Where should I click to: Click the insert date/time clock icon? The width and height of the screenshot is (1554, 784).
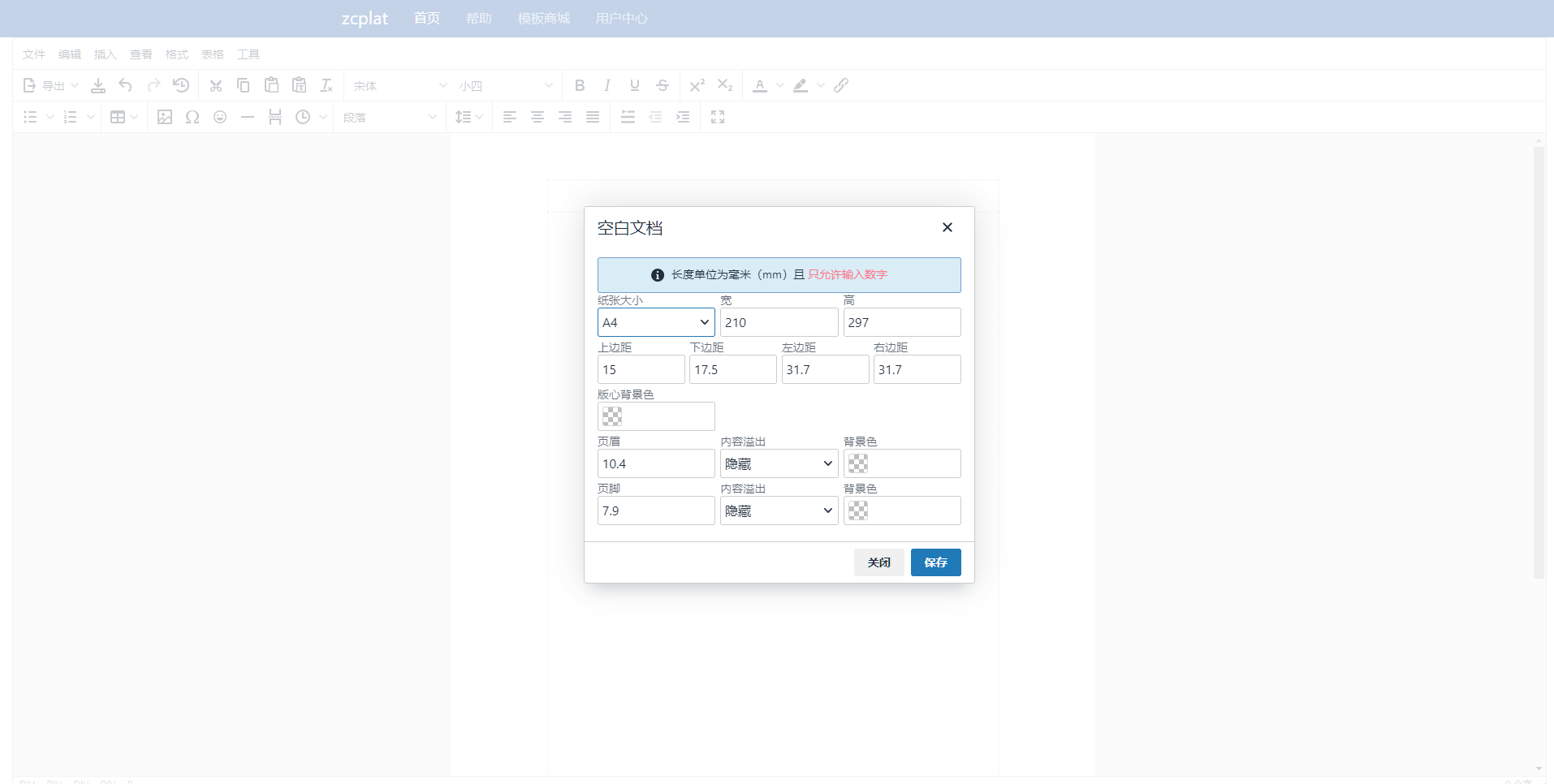(x=303, y=117)
